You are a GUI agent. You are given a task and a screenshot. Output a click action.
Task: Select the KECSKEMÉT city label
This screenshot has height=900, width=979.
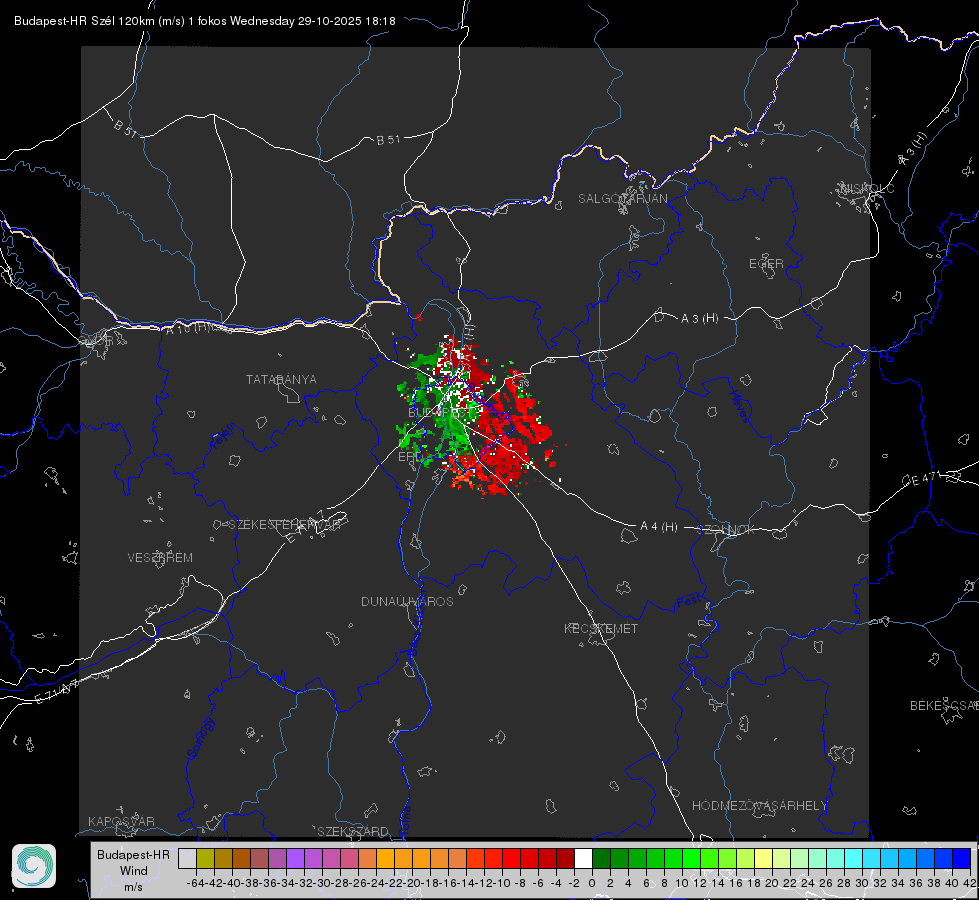(x=601, y=628)
